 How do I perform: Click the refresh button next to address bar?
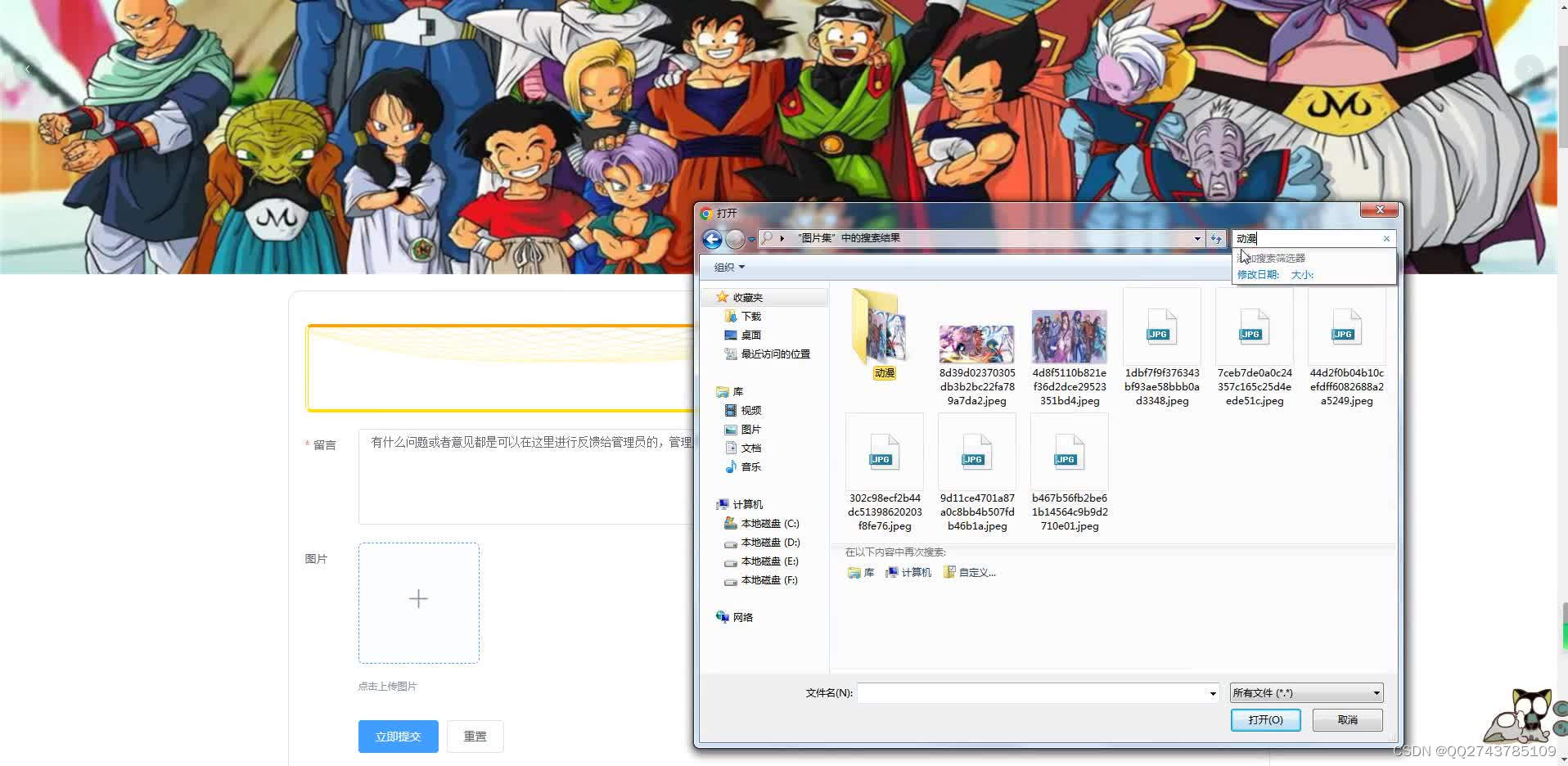click(x=1216, y=239)
